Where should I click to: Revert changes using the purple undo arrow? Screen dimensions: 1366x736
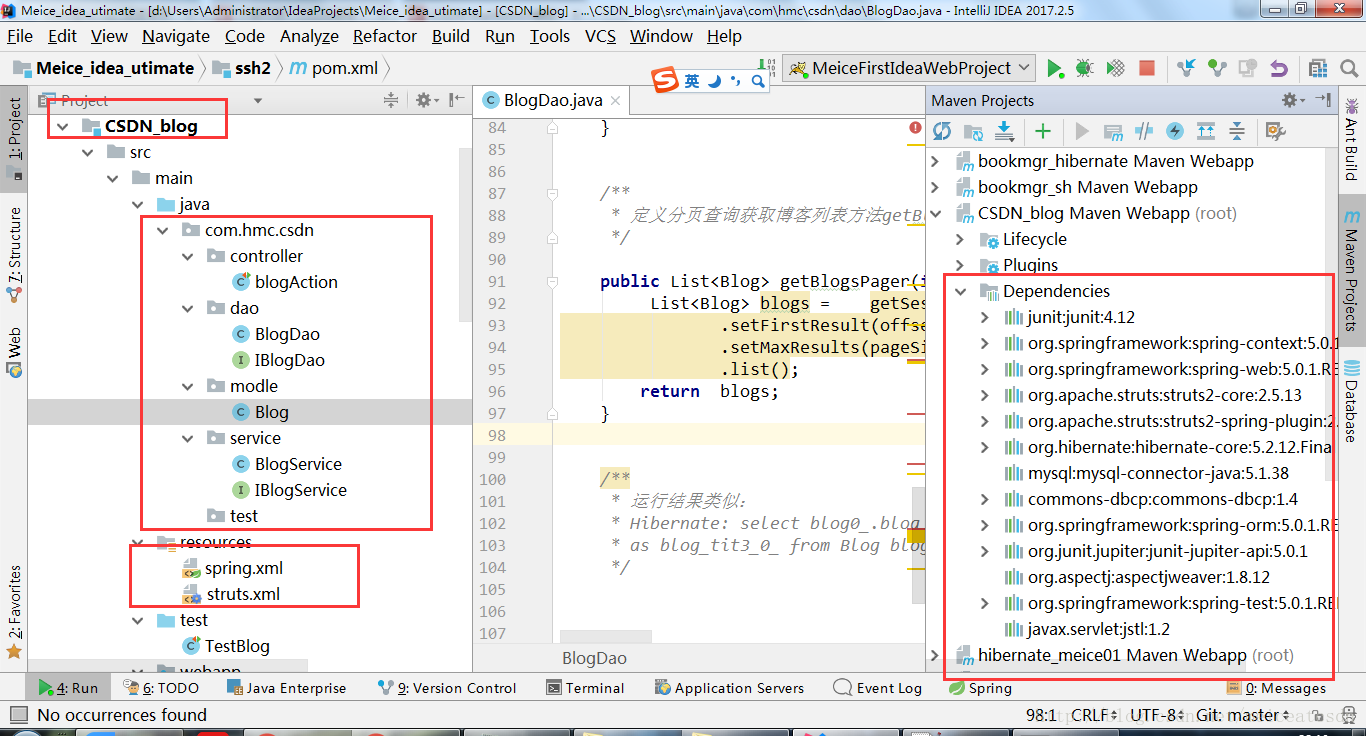click(1278, 68)
